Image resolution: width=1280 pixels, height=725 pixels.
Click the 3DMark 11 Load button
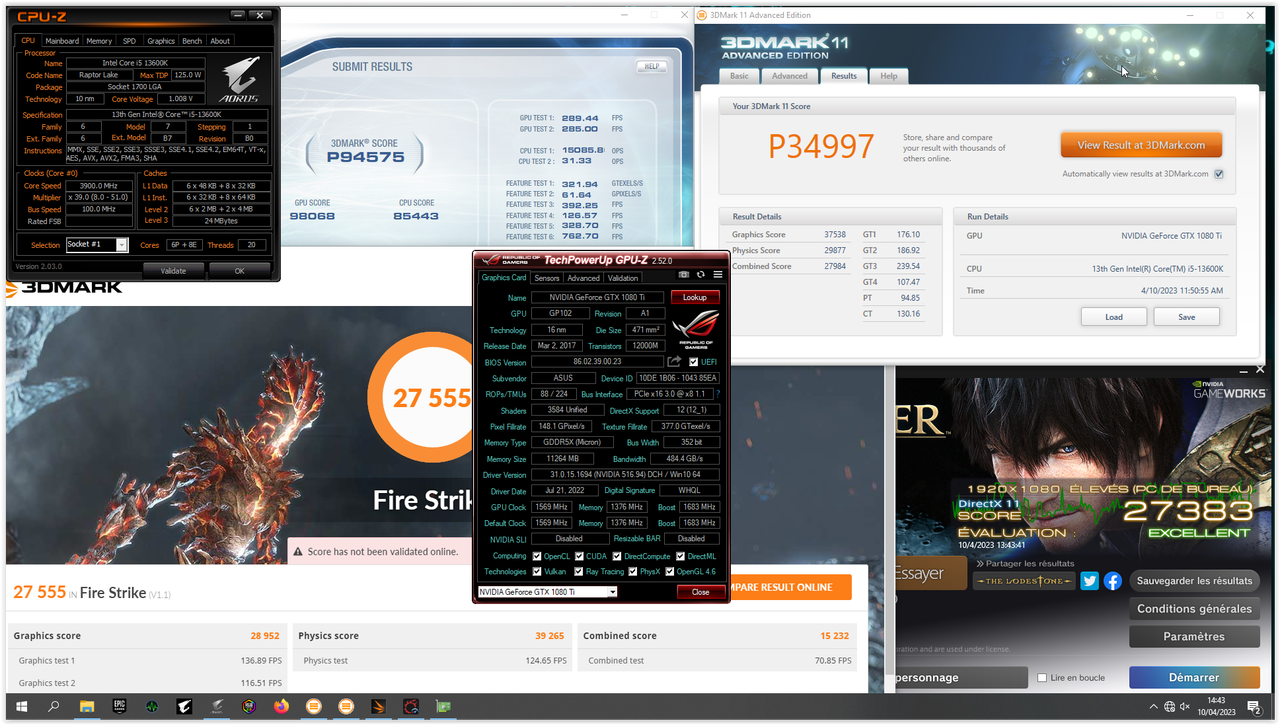coord(1114,317)
